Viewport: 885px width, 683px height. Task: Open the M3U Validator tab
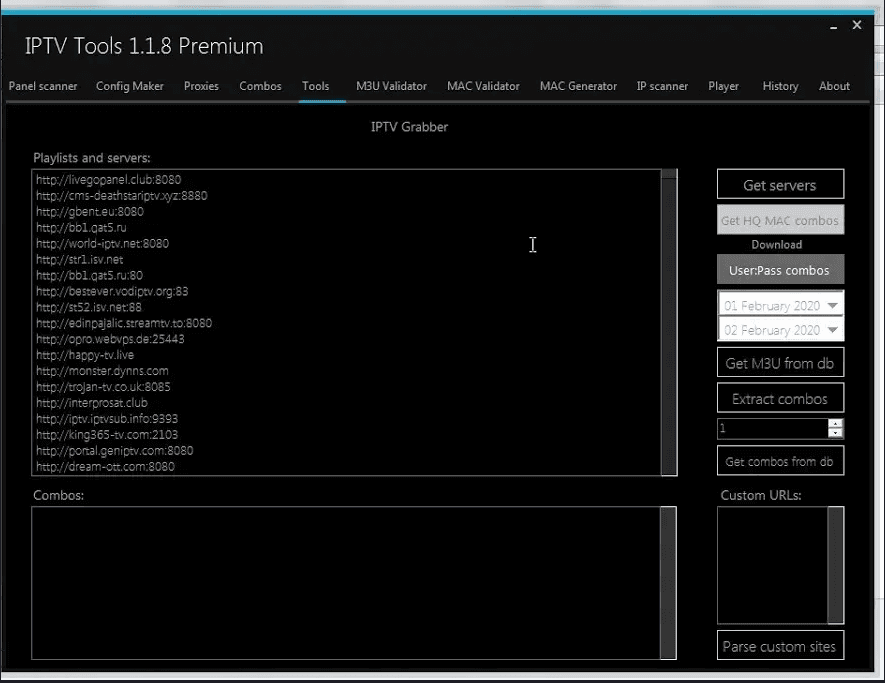pos(391,86)
